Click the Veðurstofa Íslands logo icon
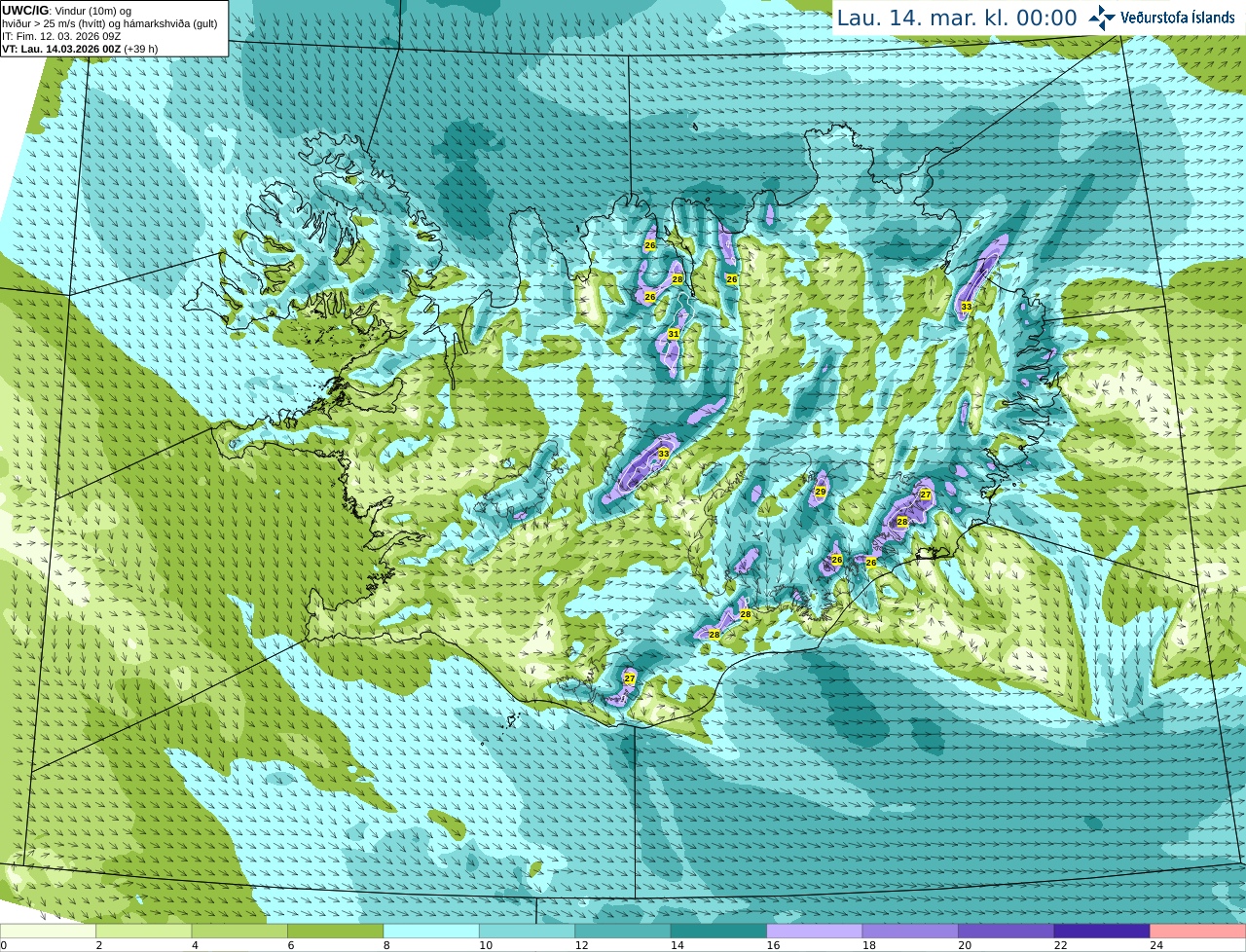 (x=1101, y=18)
